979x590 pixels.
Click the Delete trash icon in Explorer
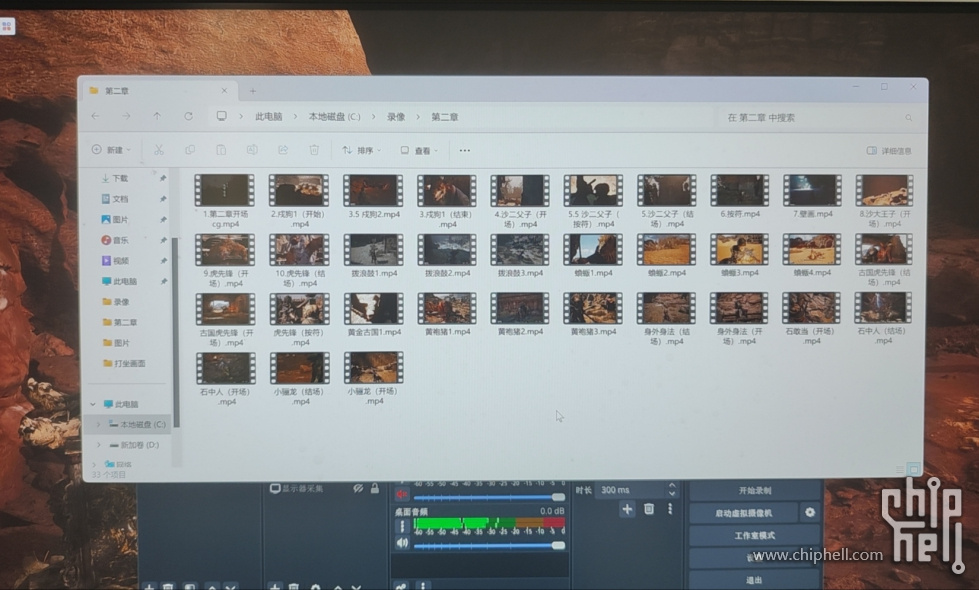pyautogui.click(x=314, y=150)
